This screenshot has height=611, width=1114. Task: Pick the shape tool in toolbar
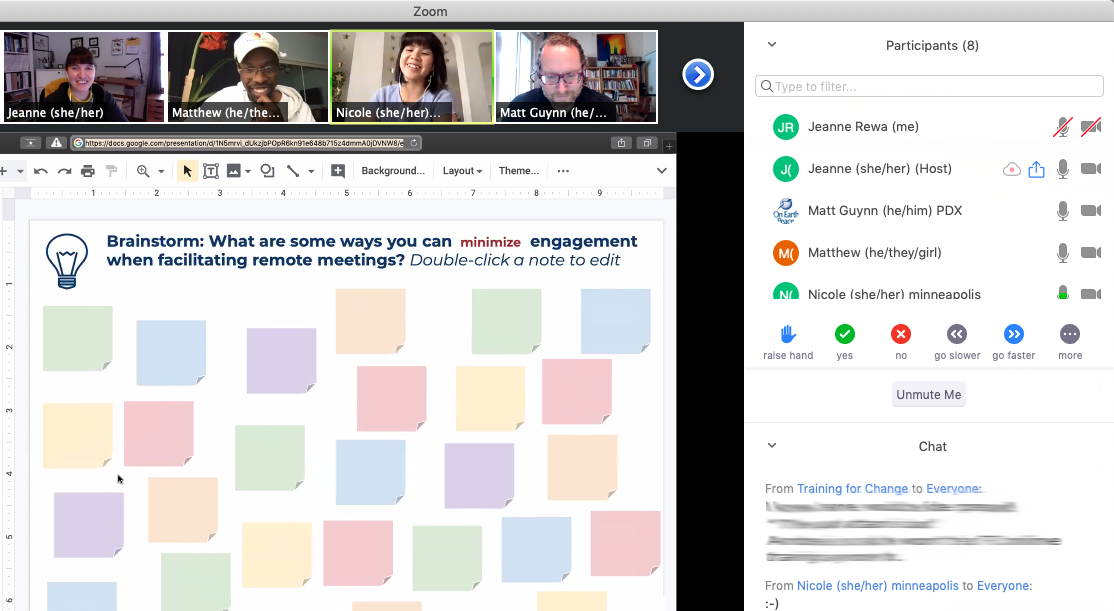pyautogui.click(x=267, y=171)
